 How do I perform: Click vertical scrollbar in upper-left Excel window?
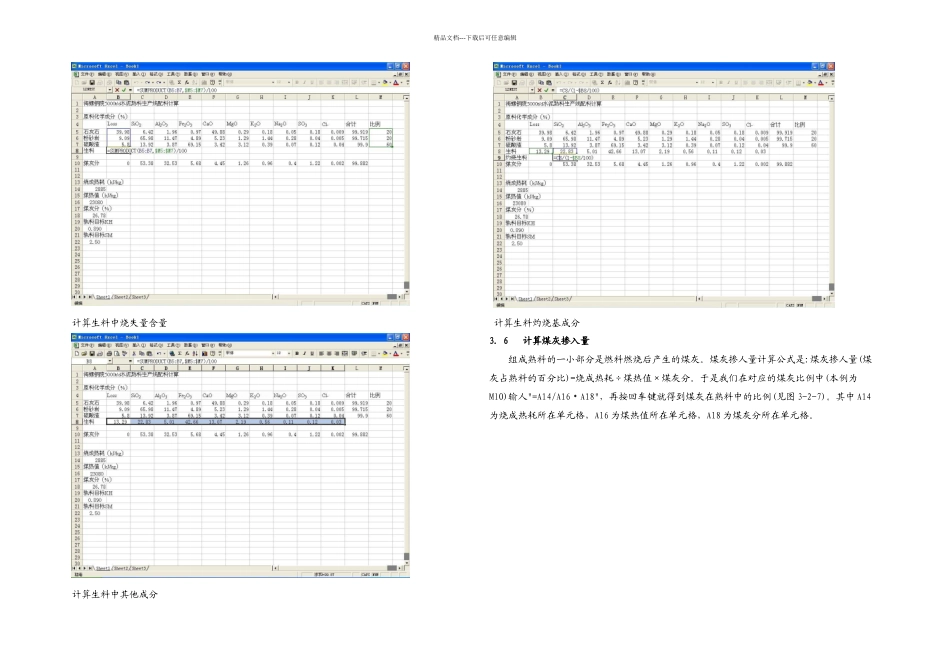pyautogui.click(x=407, y=194)
